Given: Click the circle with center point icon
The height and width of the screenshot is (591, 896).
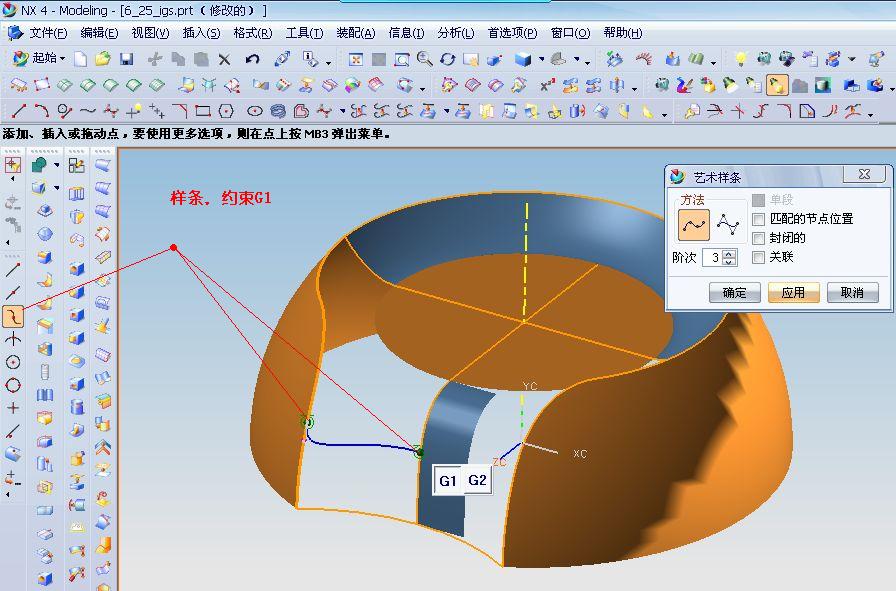Looking at the screenshot, I should click(x=13, y=362).
